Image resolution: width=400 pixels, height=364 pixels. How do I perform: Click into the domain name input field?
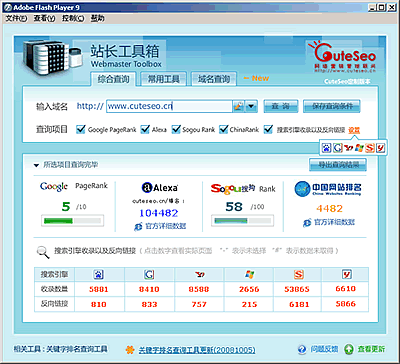click(x=169, y=106)
